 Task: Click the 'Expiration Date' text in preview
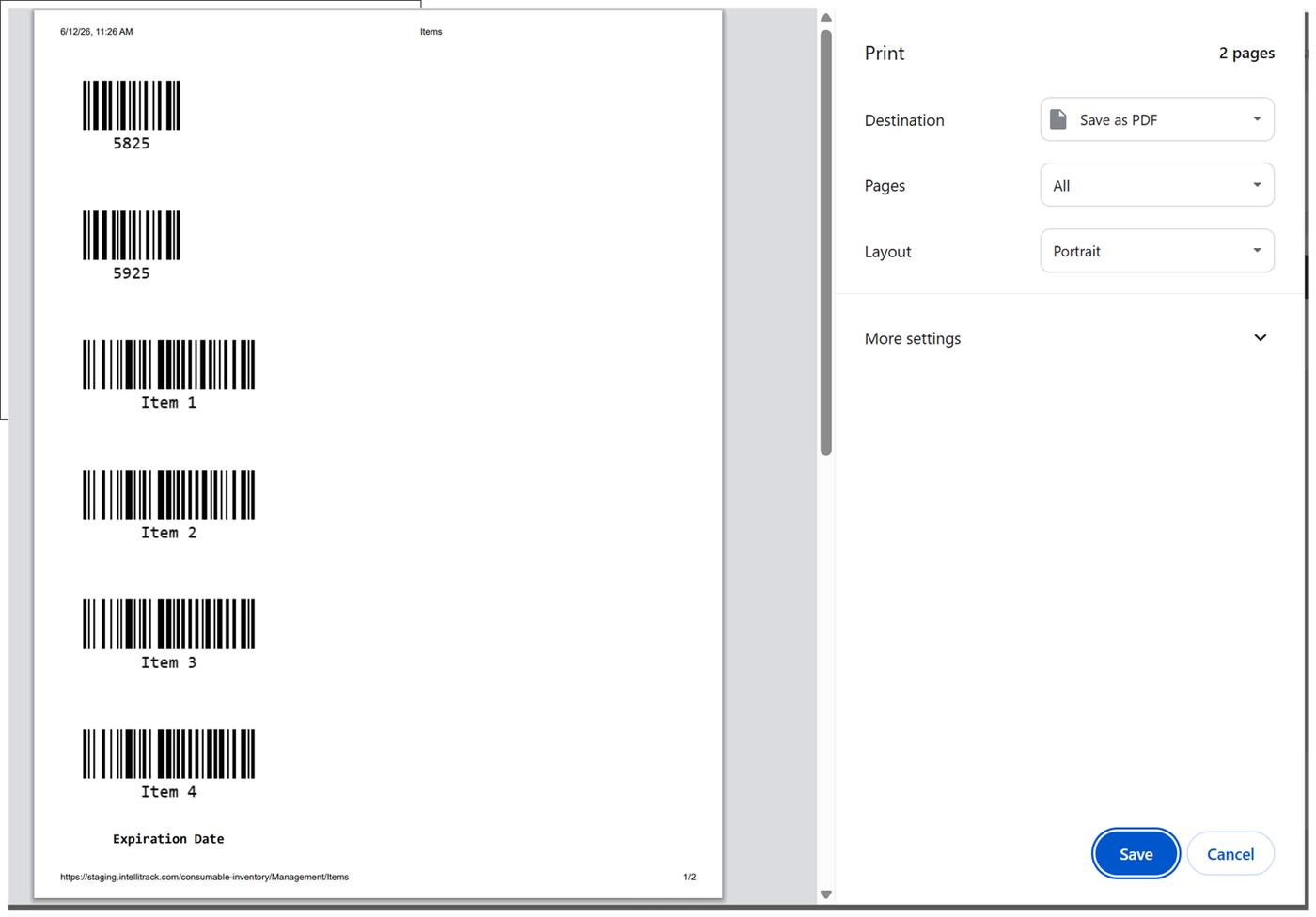point(168,839)
